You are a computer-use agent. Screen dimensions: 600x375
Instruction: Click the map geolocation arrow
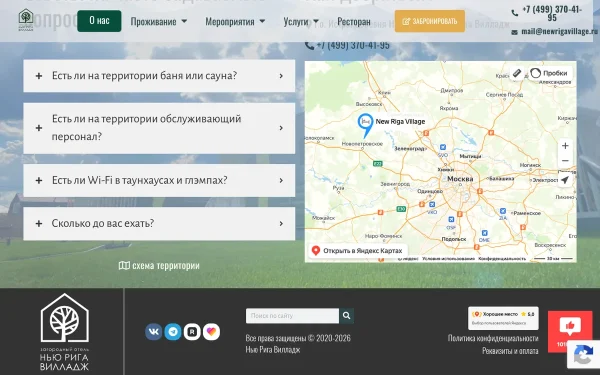coord(565,180)
